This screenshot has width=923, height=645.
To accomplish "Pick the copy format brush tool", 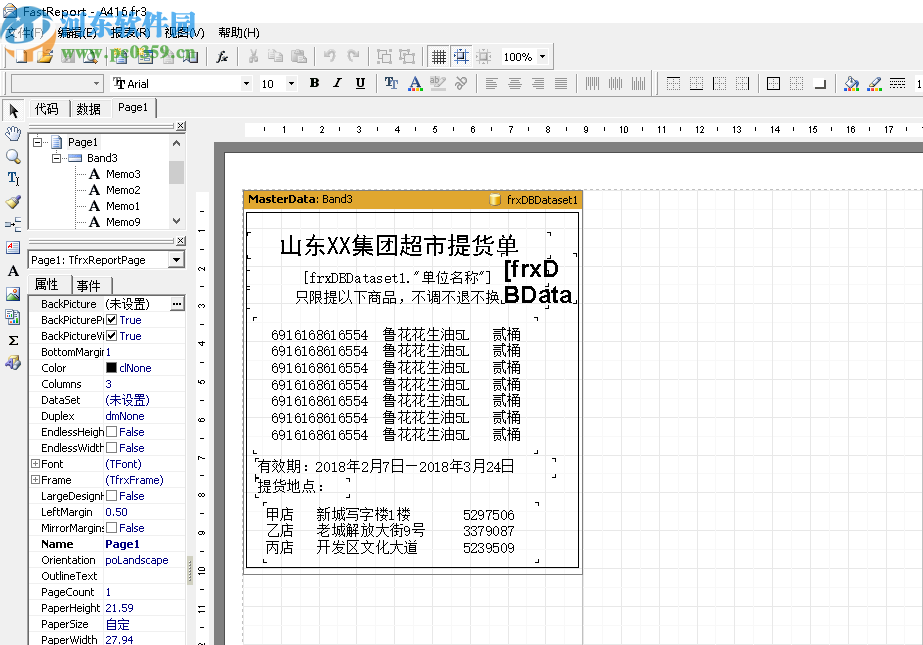I will point(13,201).
